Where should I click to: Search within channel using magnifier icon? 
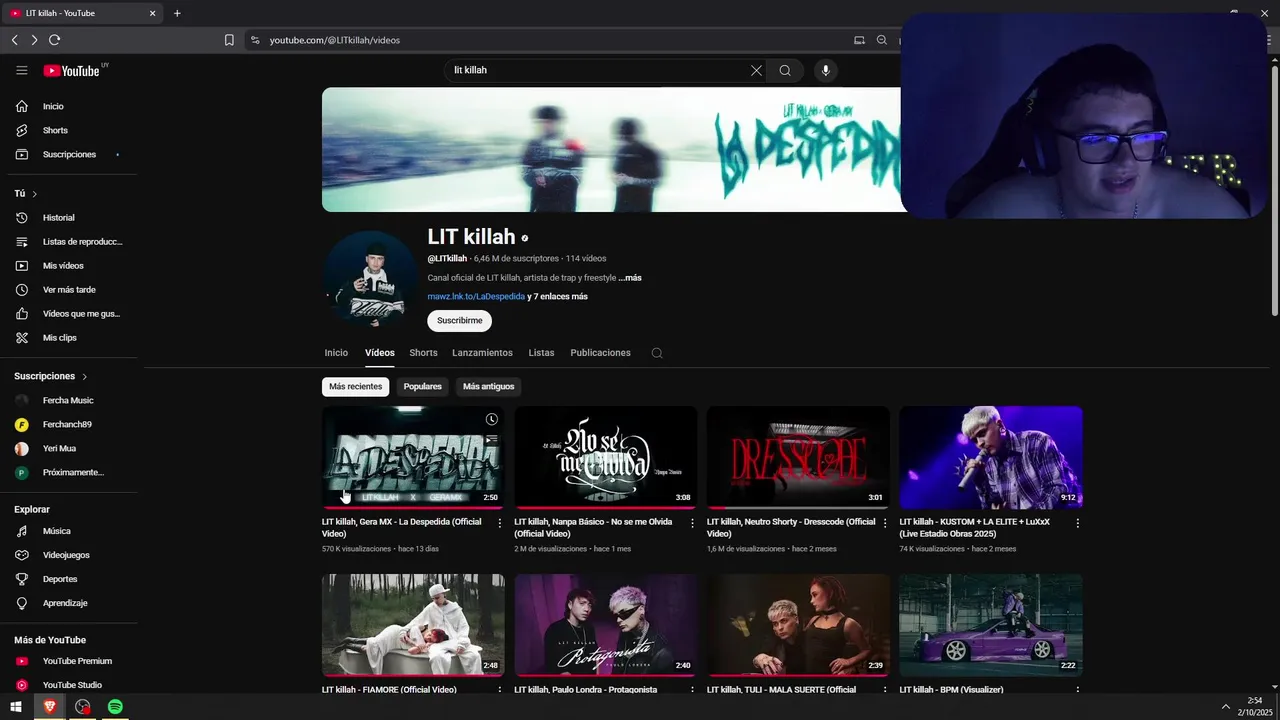(x=657, y=353)
